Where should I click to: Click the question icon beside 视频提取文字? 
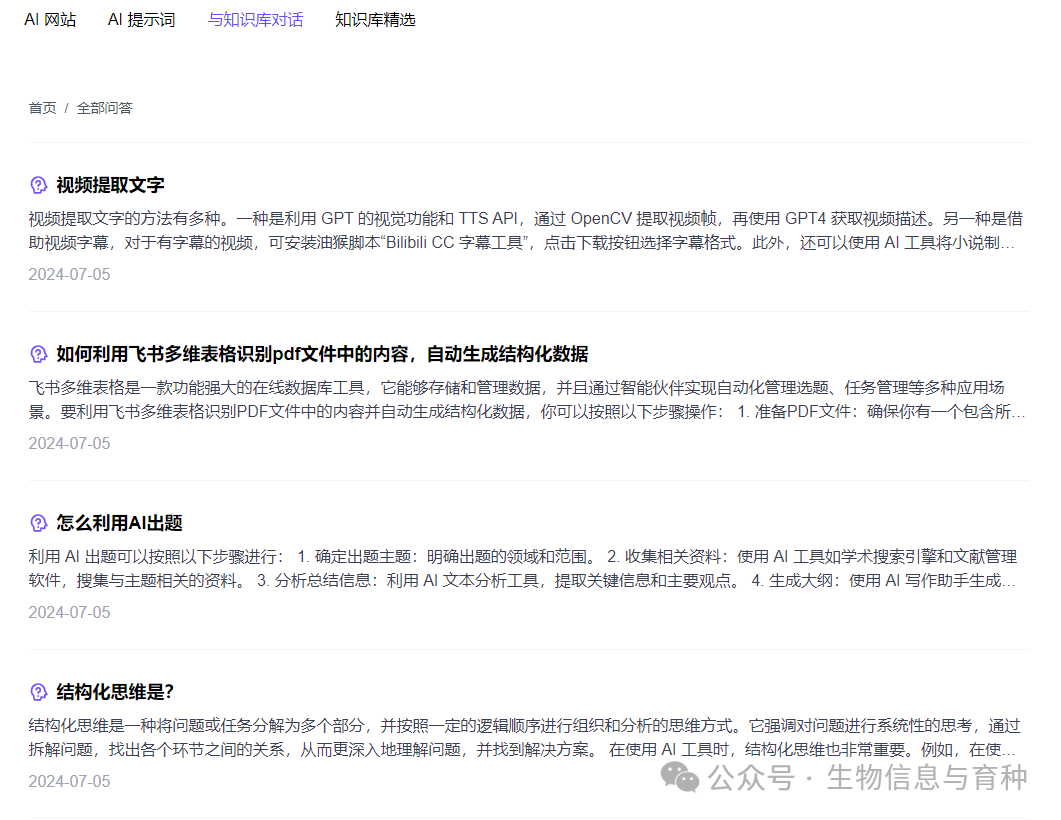tap(38, 185)
